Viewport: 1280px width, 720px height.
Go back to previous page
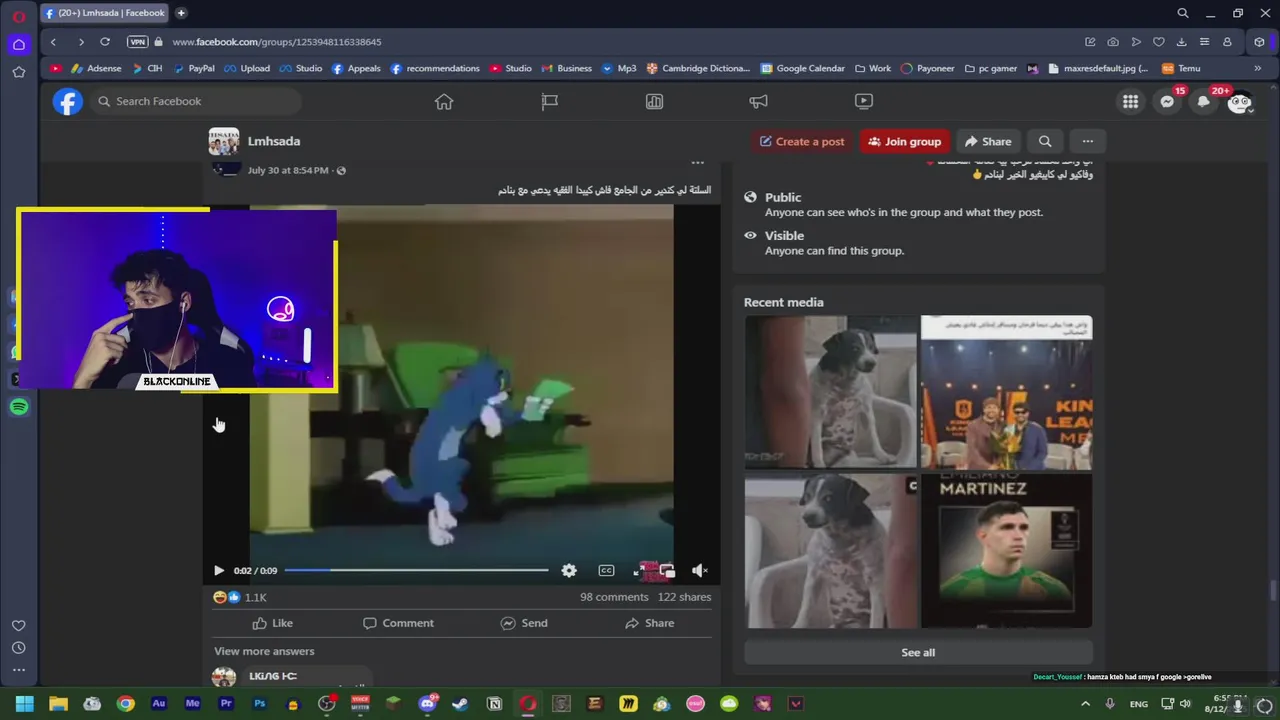(x=53, y=42)
